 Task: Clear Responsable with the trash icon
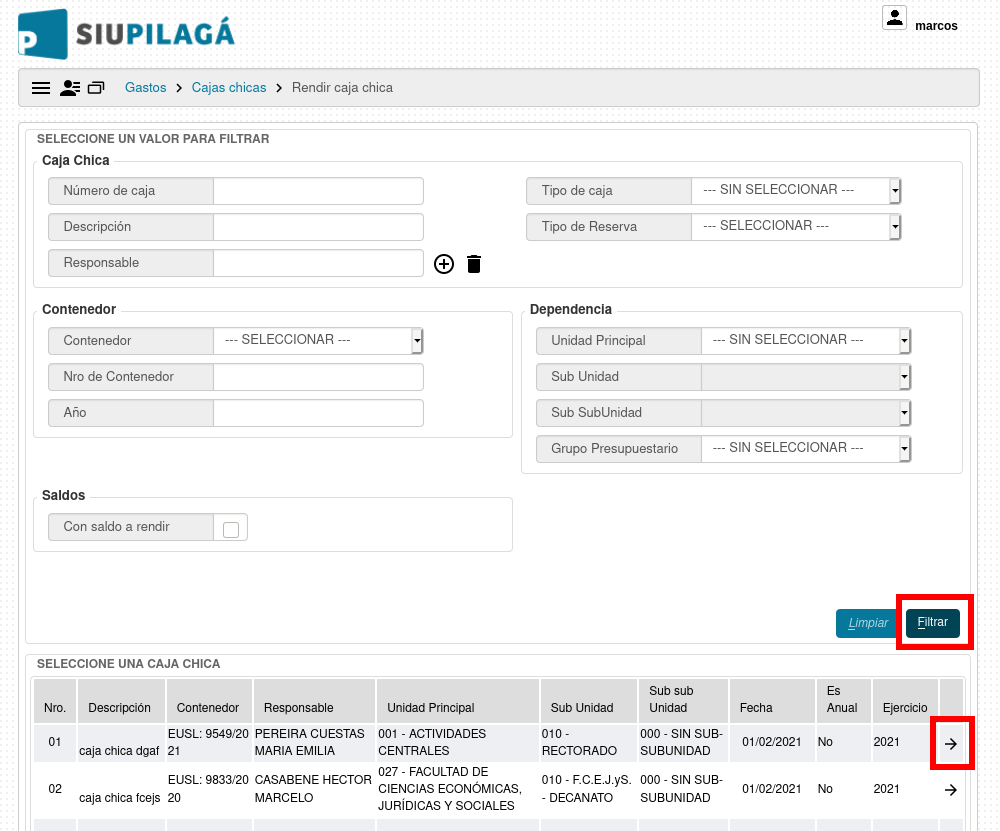[x=474, y=263]
